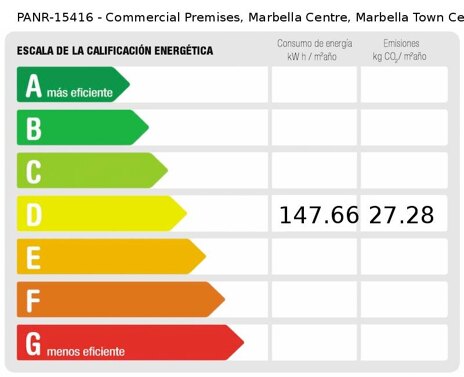
Task: Click the red G rating arrow
Action: [130, 342]
